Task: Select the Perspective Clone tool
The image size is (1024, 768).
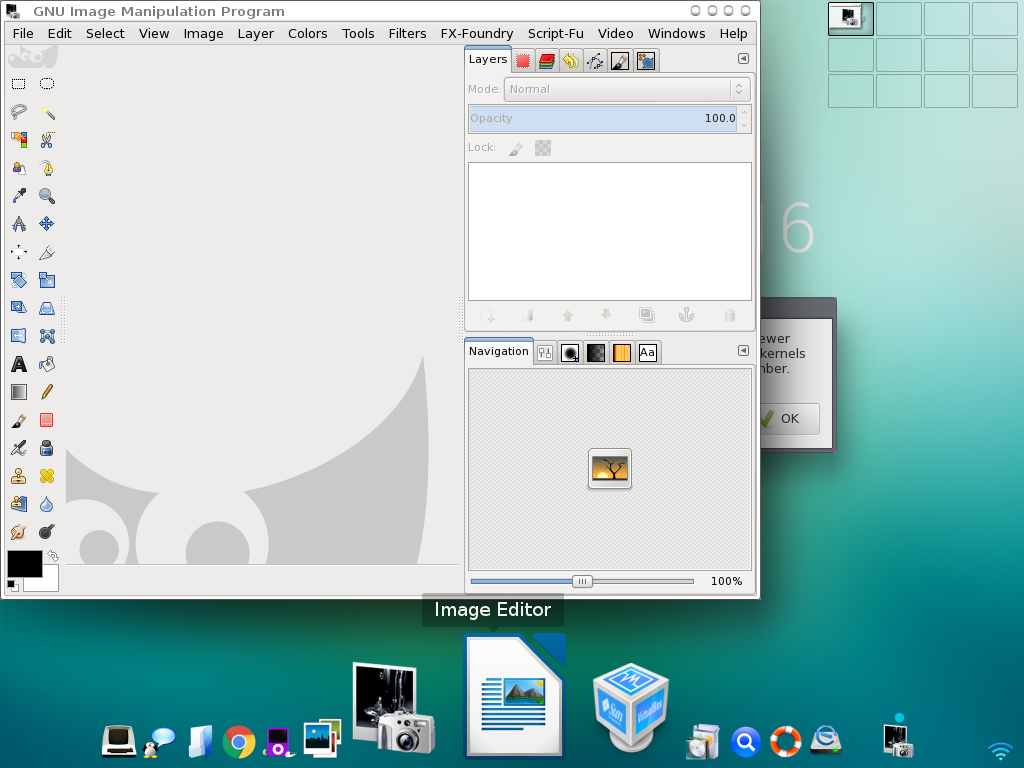Action: [x=19, y=504]
